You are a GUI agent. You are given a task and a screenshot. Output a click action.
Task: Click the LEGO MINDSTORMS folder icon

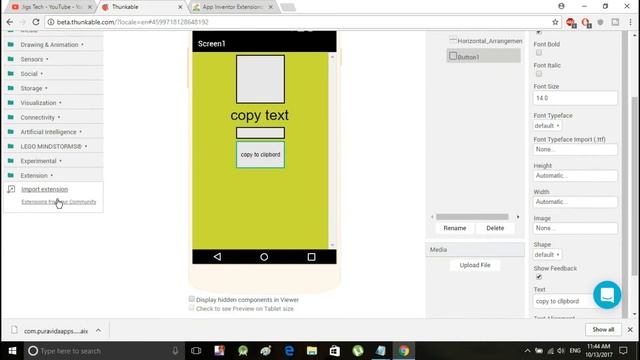[x=11, y=146]
